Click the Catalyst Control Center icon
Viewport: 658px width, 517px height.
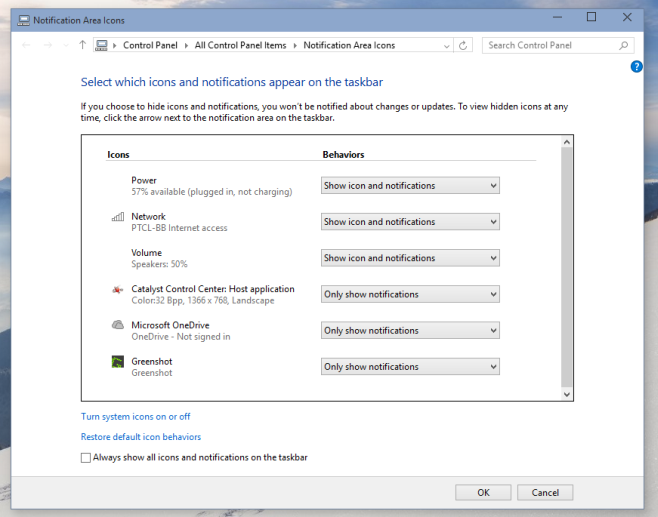pyautogui.click(x=118, y=290)
